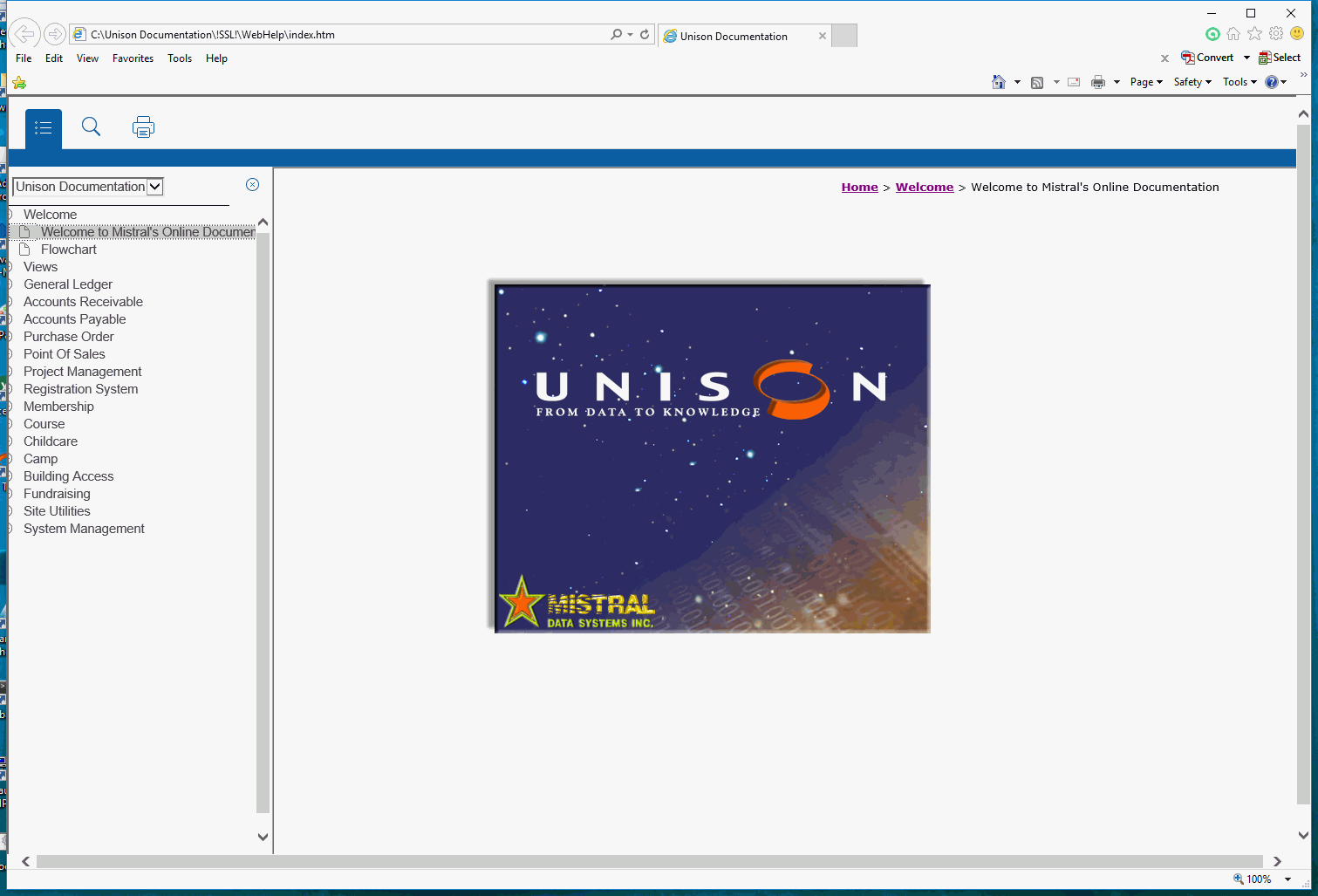Expand Building Access in contents
The width and height of the screenshot is (1318, 896).
click(68, 476)
